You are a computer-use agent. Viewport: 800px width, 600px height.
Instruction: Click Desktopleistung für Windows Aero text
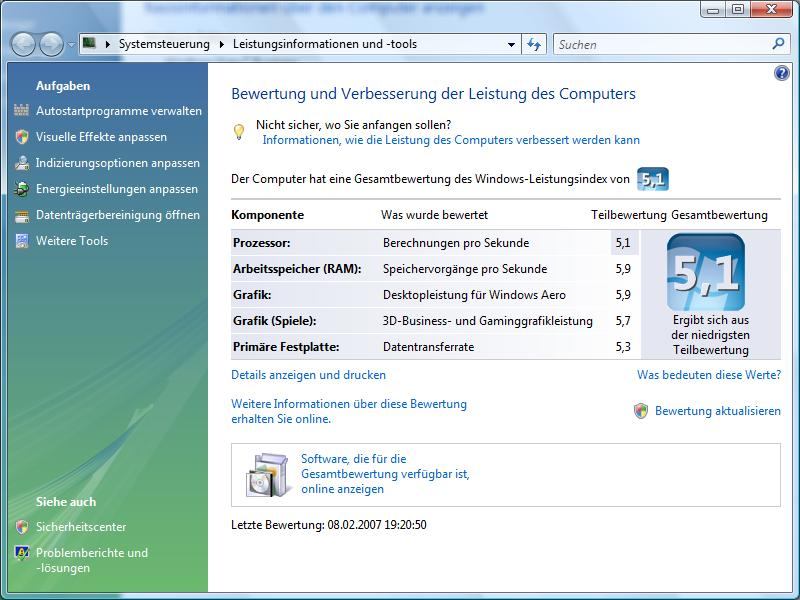[474, 295]
